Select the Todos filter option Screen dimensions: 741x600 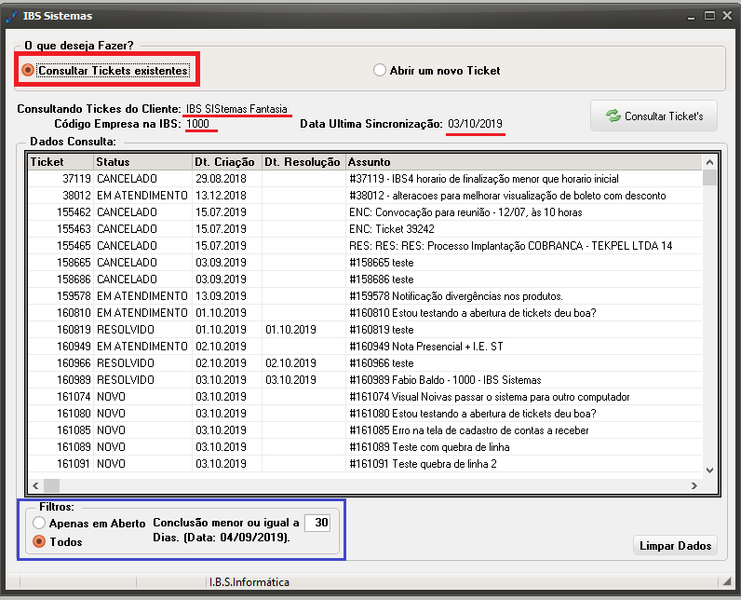coord(58,541)
